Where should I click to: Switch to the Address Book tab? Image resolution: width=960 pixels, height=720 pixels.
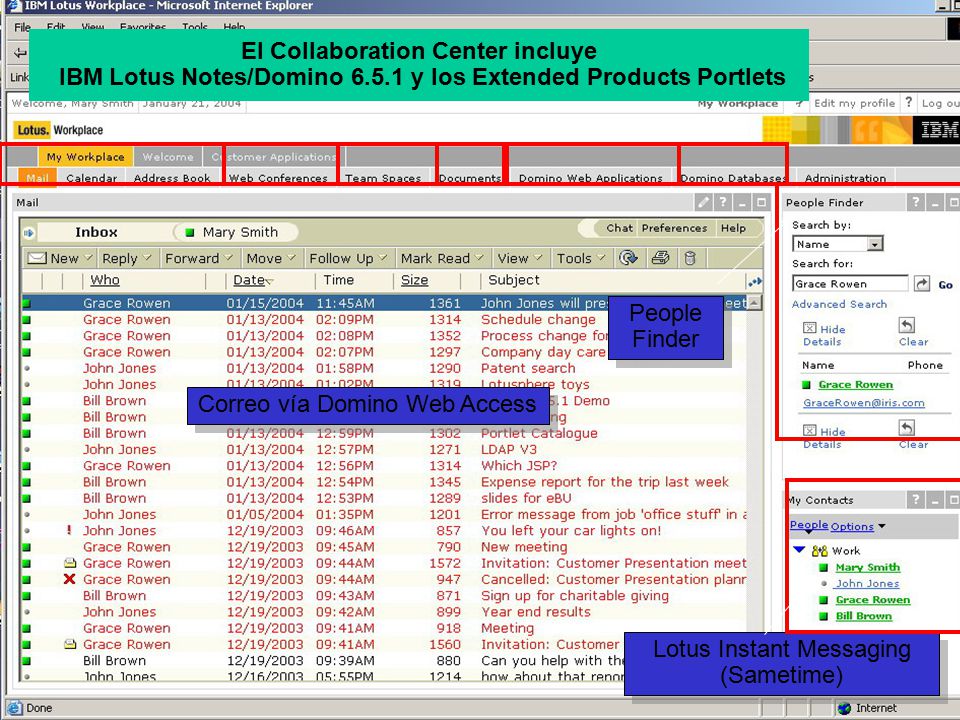(x=172, y=178)
